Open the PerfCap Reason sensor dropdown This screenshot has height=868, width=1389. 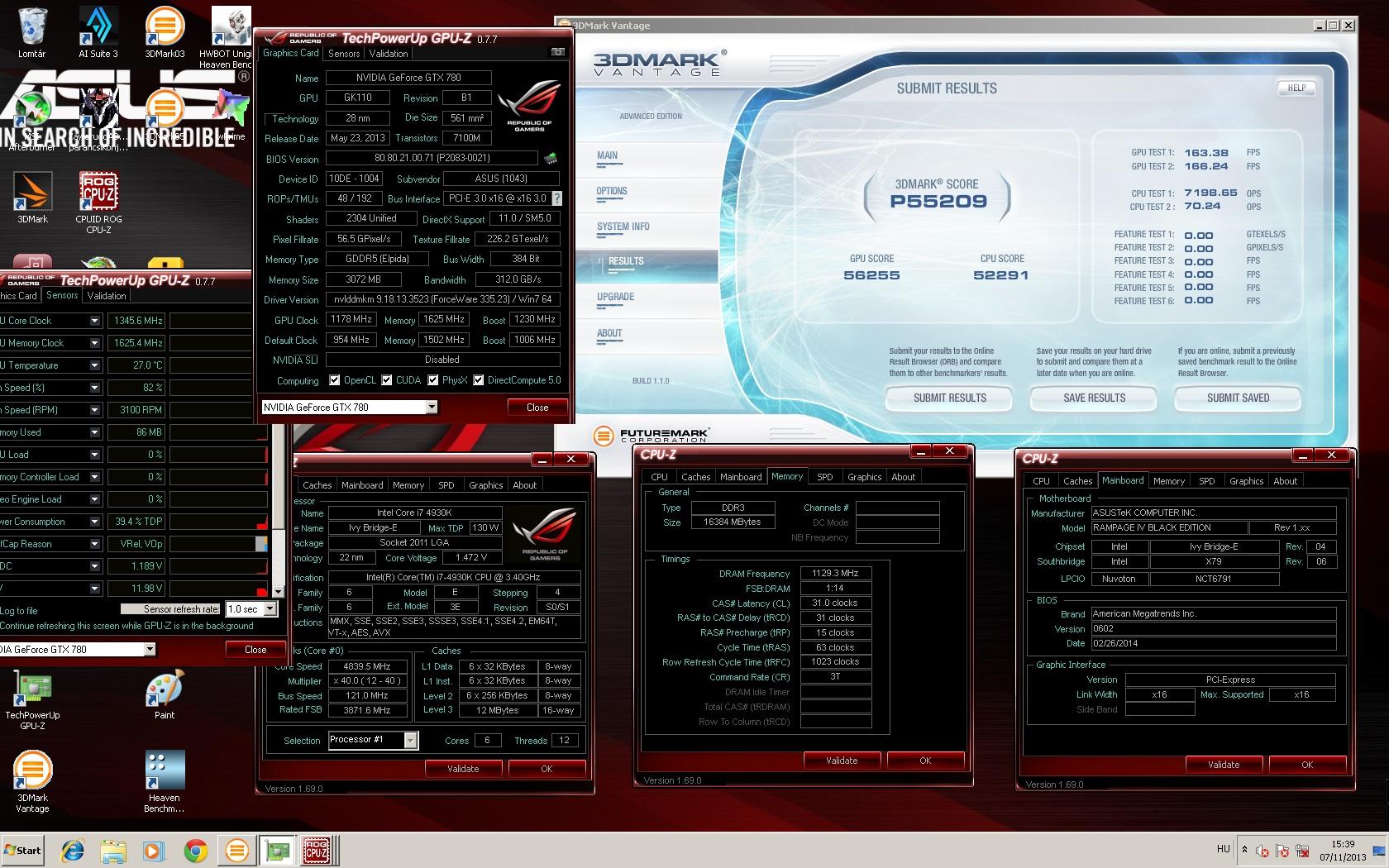(x=94, y=544)
